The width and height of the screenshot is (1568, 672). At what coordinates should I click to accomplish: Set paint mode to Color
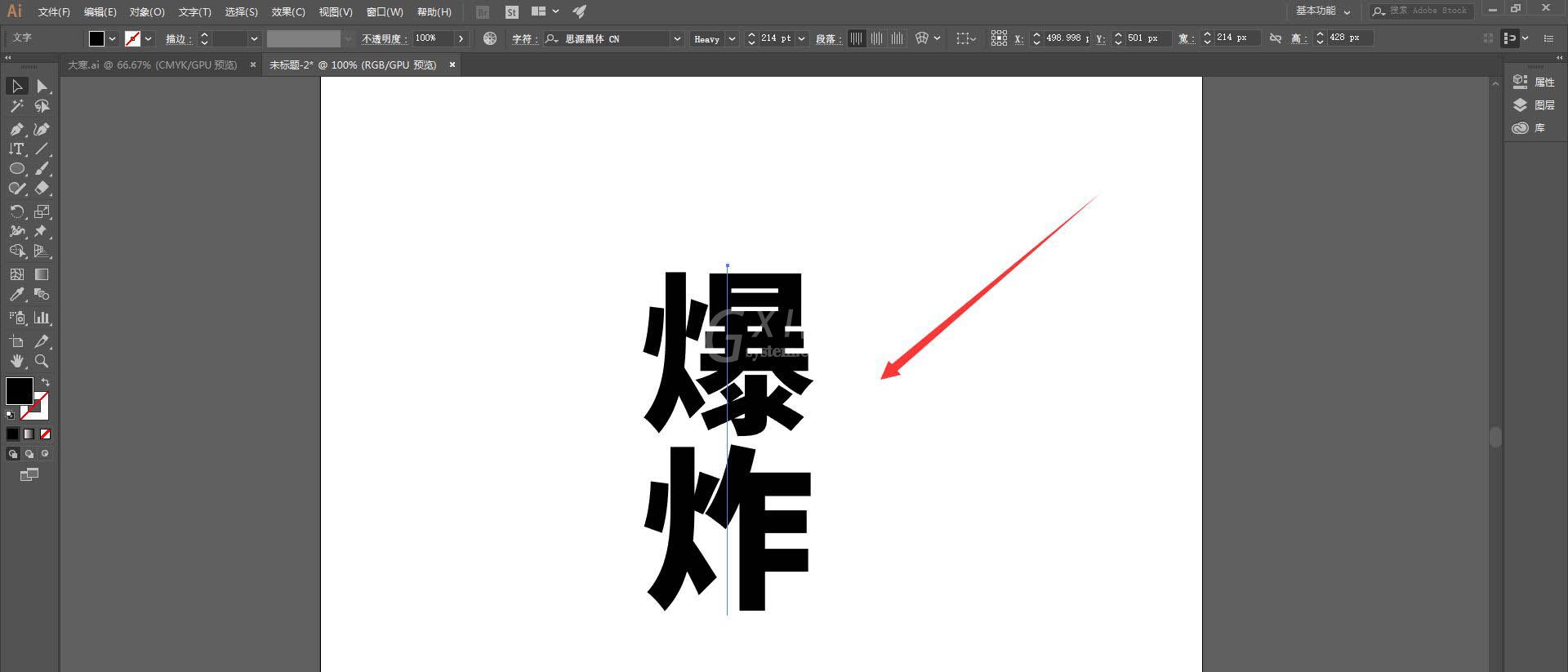[x=12, y=434]
